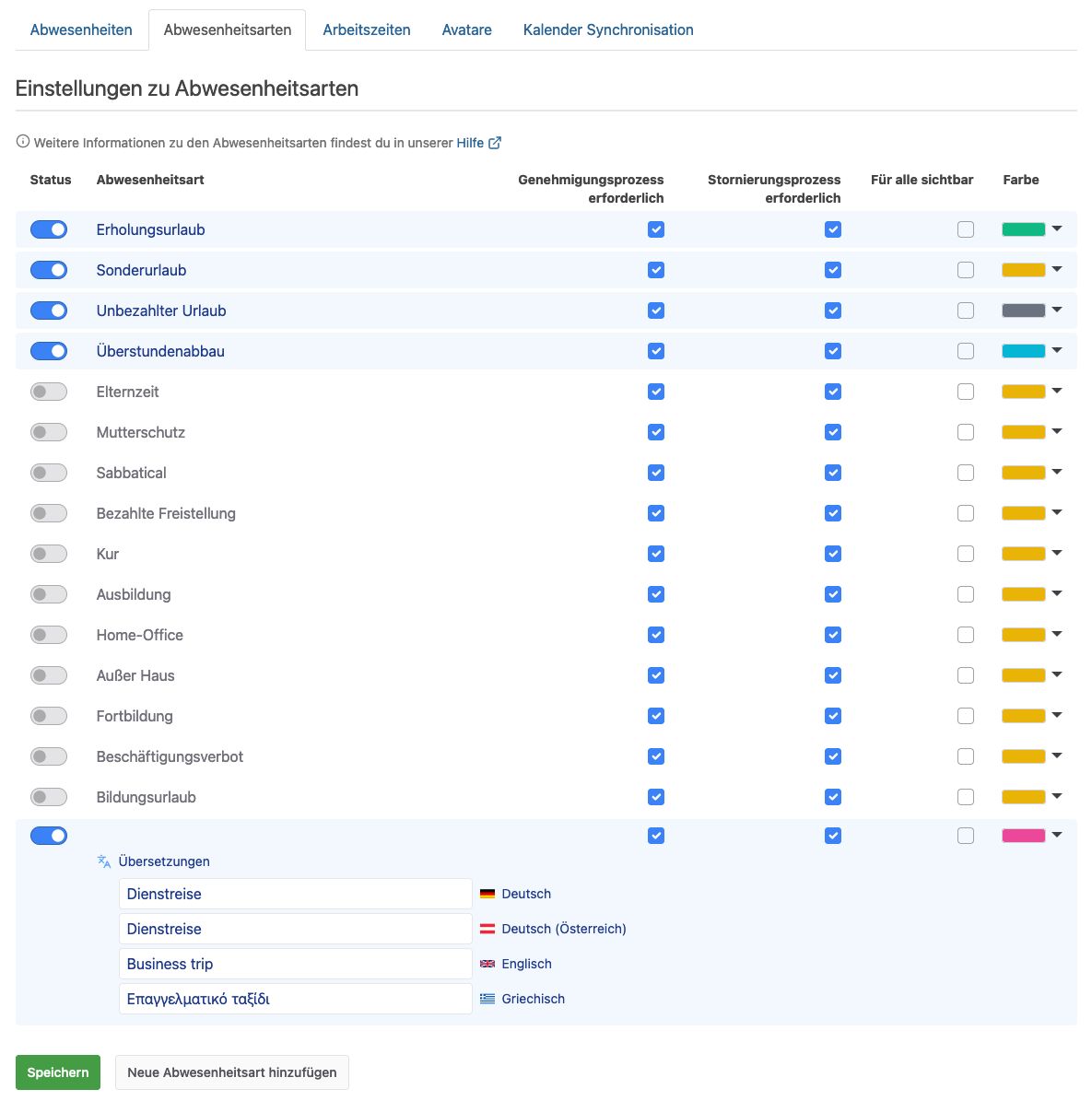
Task: Enable the Kur status toggle
Action: [49, 554]
